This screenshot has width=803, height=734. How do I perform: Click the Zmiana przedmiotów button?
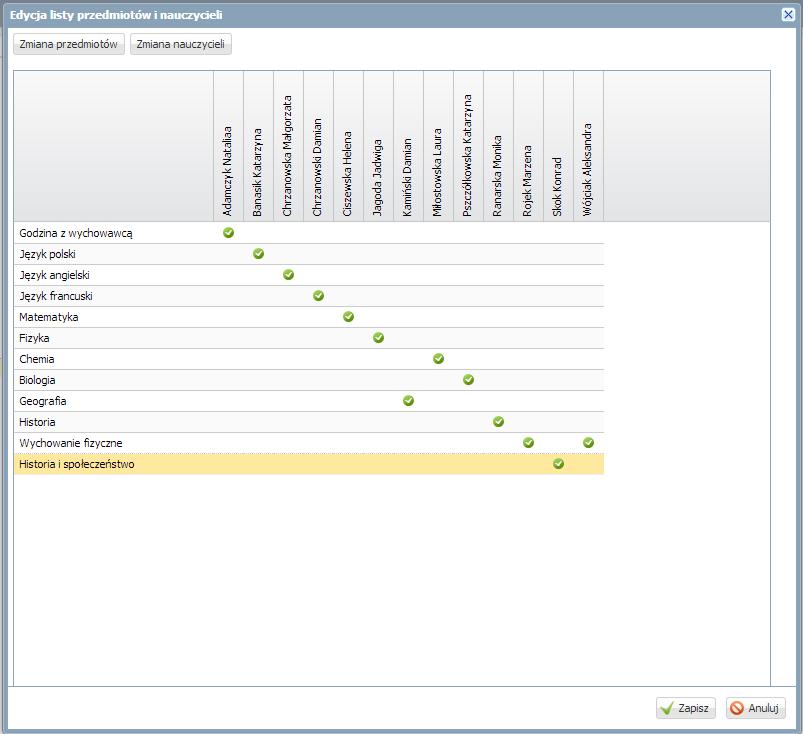point(69,44)
